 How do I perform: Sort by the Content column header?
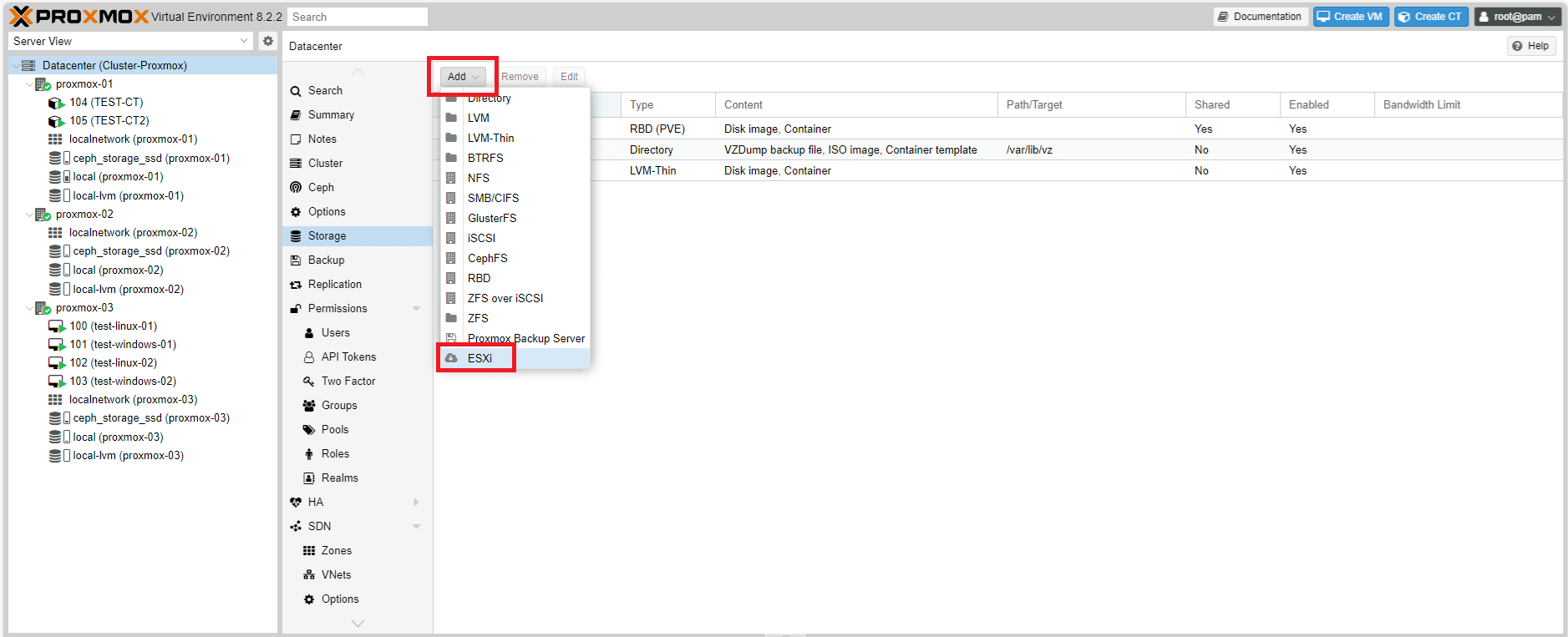[856, 104]
